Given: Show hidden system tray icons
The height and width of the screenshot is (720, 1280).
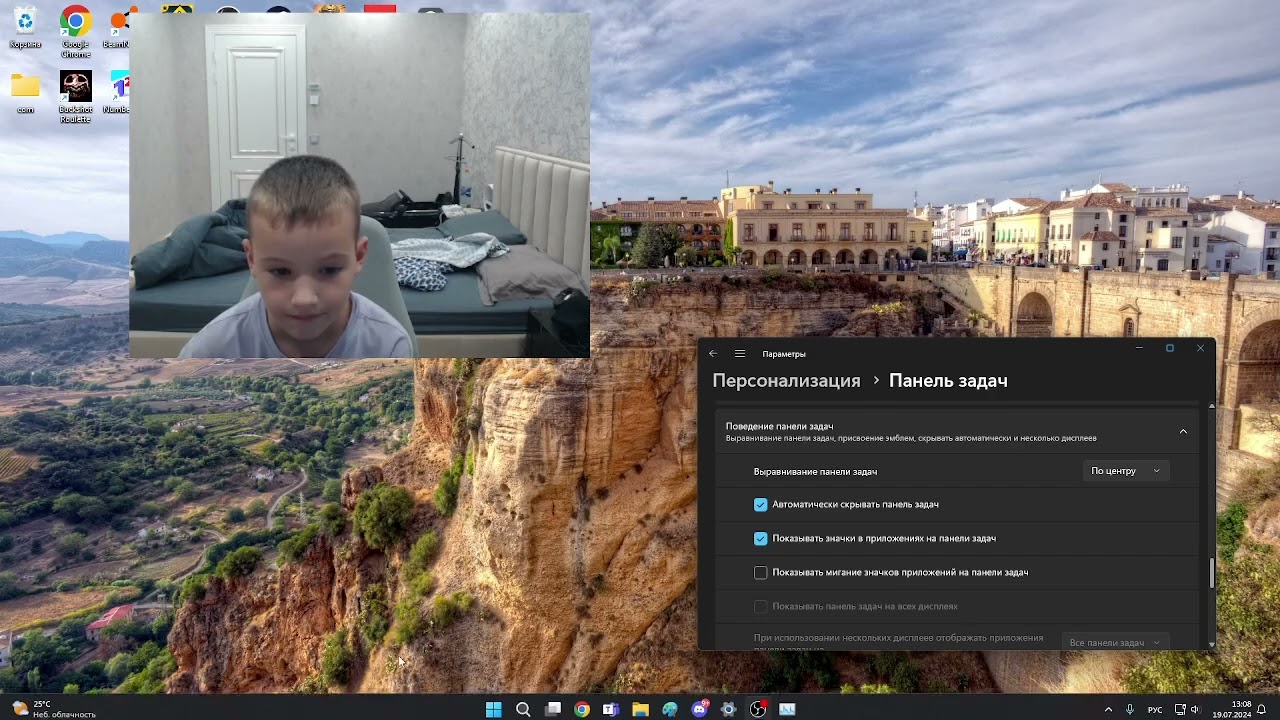Looking at the screenshot, I should click(1108, 709).
